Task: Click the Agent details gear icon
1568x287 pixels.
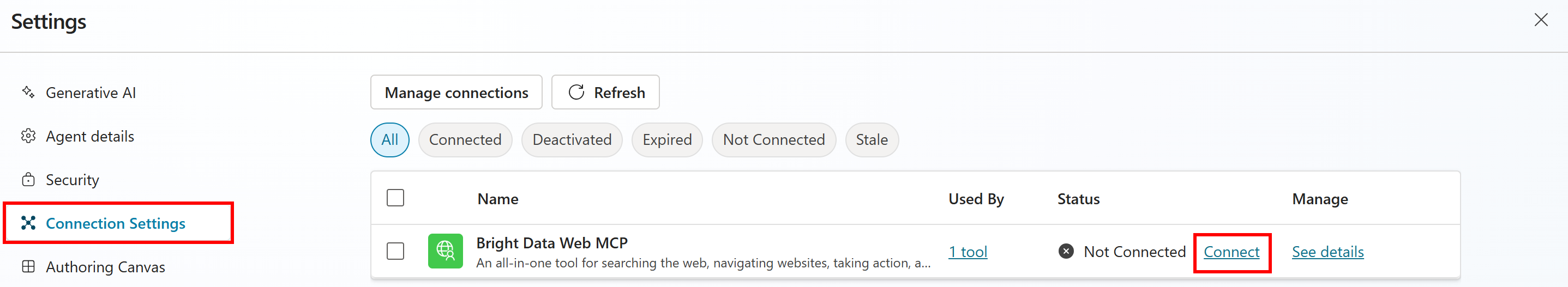Action: pos(28,136)
